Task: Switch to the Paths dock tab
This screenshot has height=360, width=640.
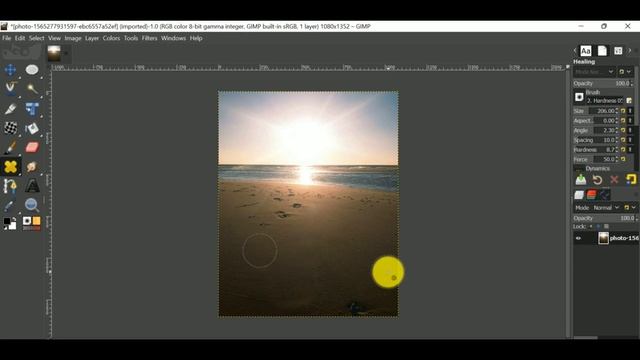Action: pos(604,195)
